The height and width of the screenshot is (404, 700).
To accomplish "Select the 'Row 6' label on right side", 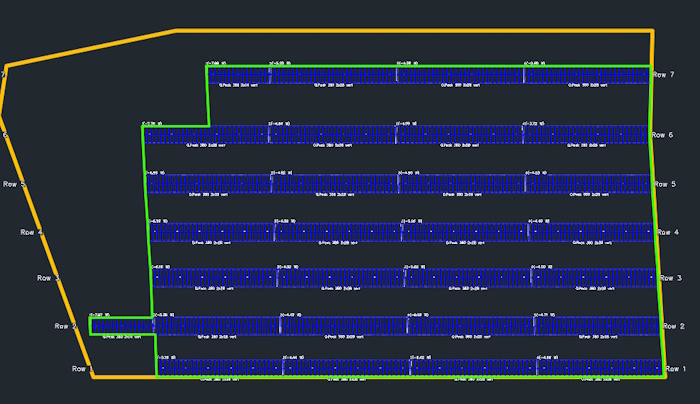I will (x=663, y=135).
